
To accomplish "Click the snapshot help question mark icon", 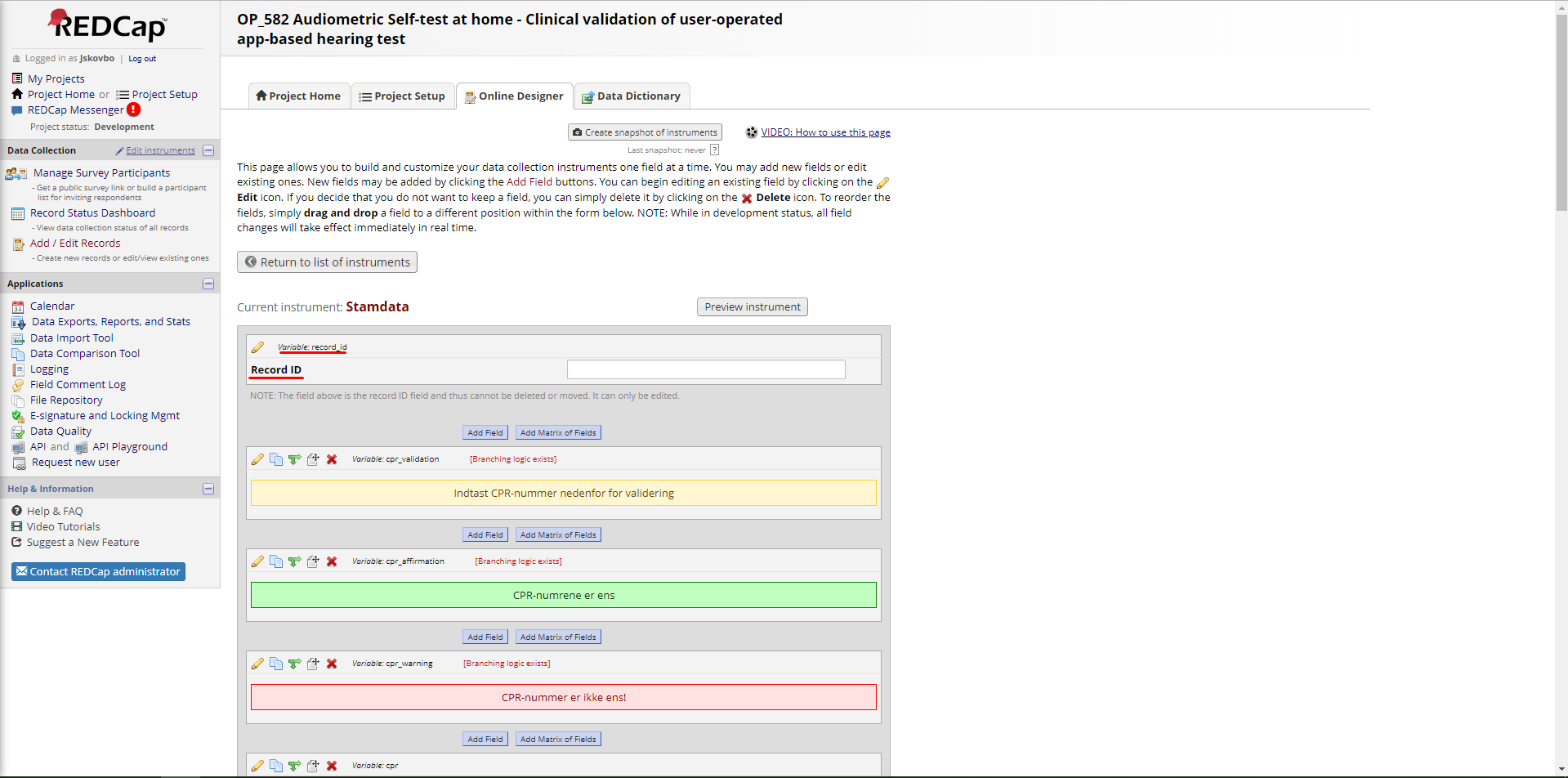I will point(714,150).
